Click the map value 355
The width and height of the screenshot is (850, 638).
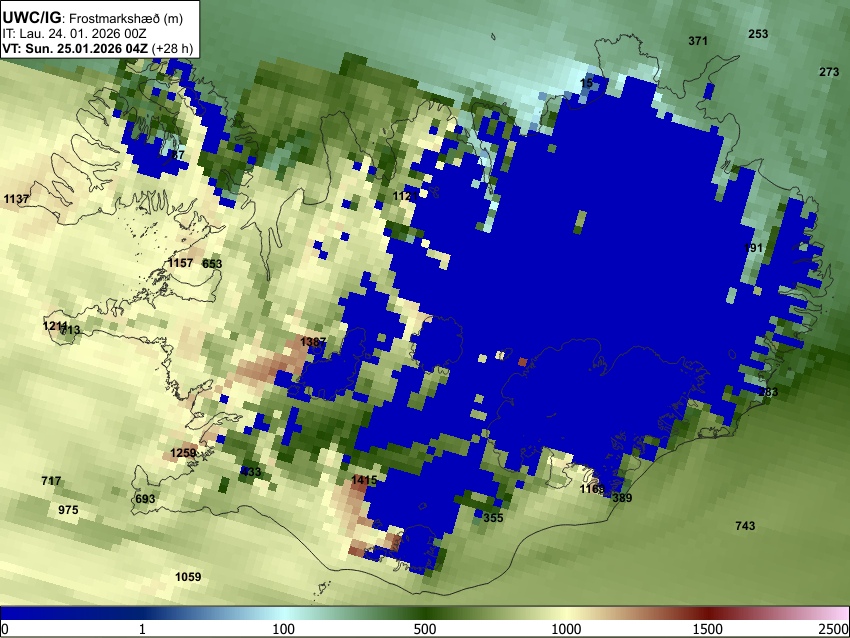pyautogui.click(x=493, y=518)
